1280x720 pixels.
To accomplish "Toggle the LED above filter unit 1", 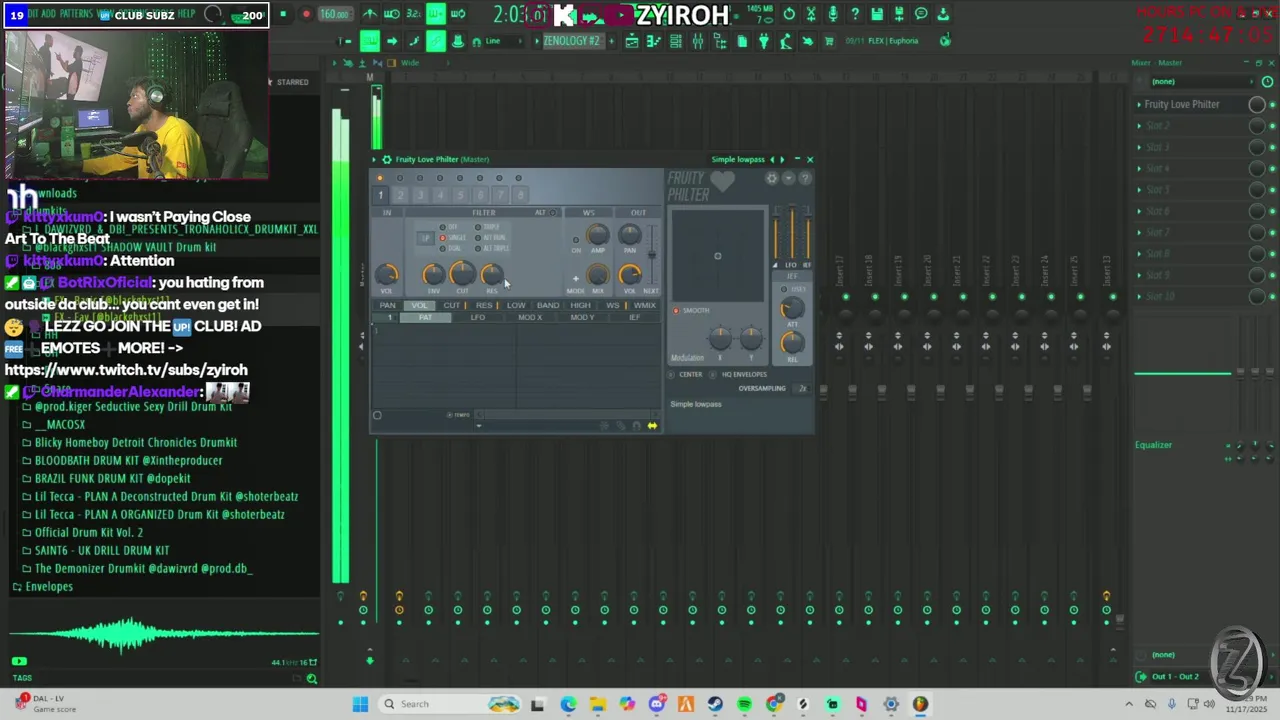I will click(x=380, y=178).
